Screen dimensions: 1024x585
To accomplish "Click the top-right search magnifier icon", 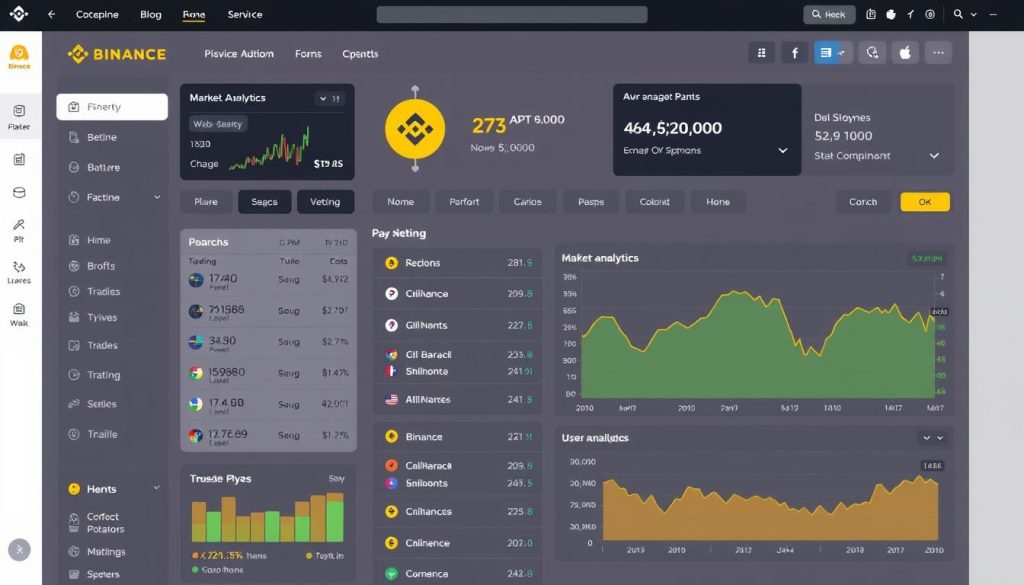I will [x=958, y=14].
